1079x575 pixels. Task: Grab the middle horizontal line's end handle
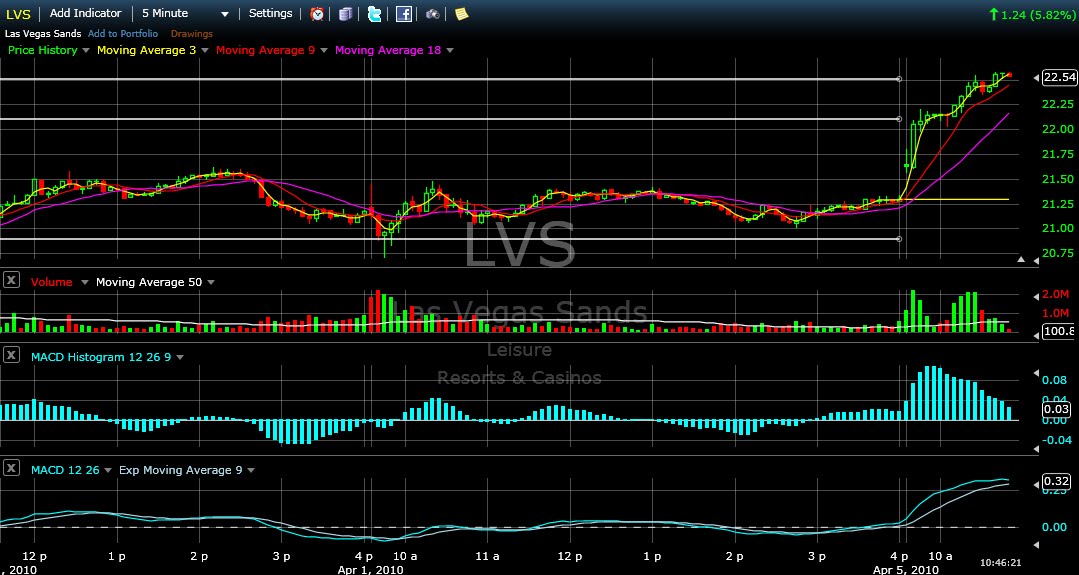click(899, 119)
